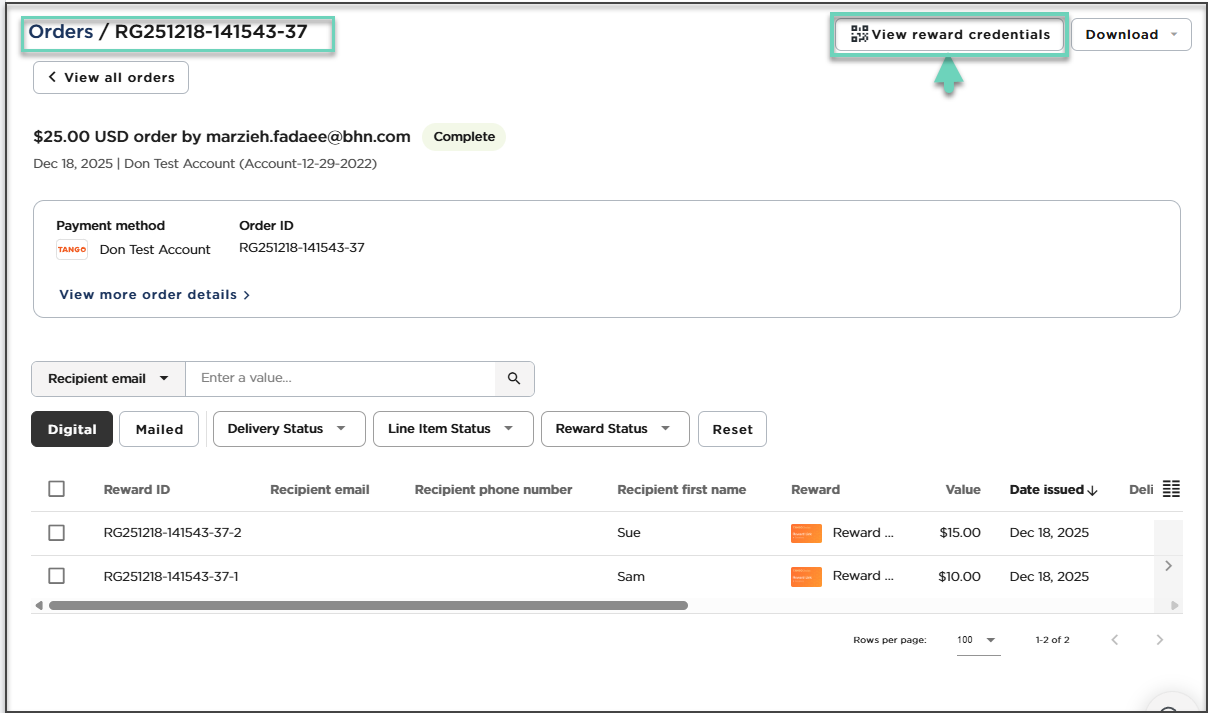The height and width of the screenshot is (713, 1208).
Task: Select the Digital tab
Action: coord(72,429)
